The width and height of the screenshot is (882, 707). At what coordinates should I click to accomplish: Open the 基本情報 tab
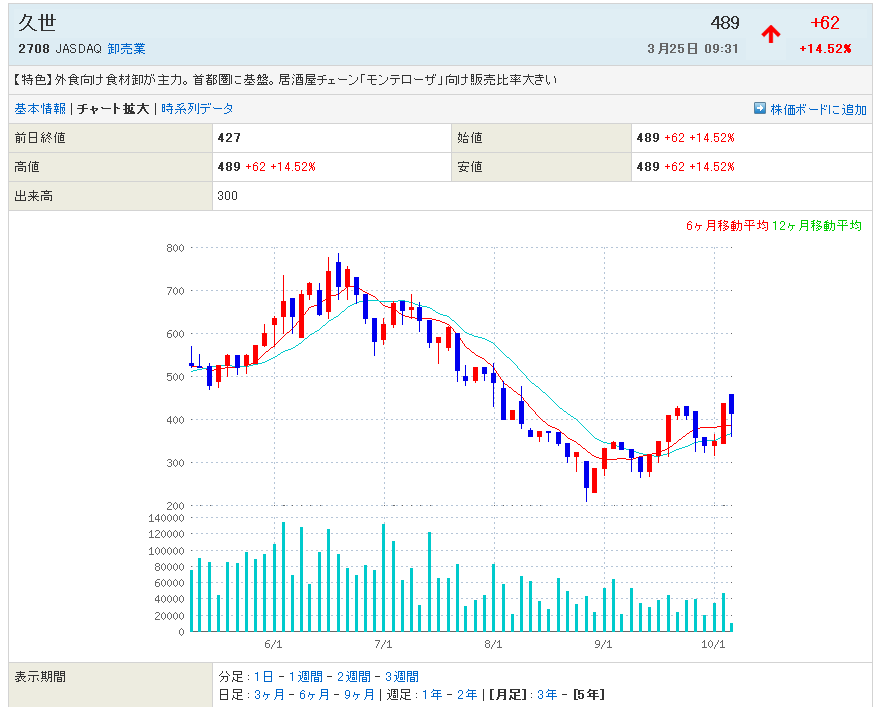point(40,109)
